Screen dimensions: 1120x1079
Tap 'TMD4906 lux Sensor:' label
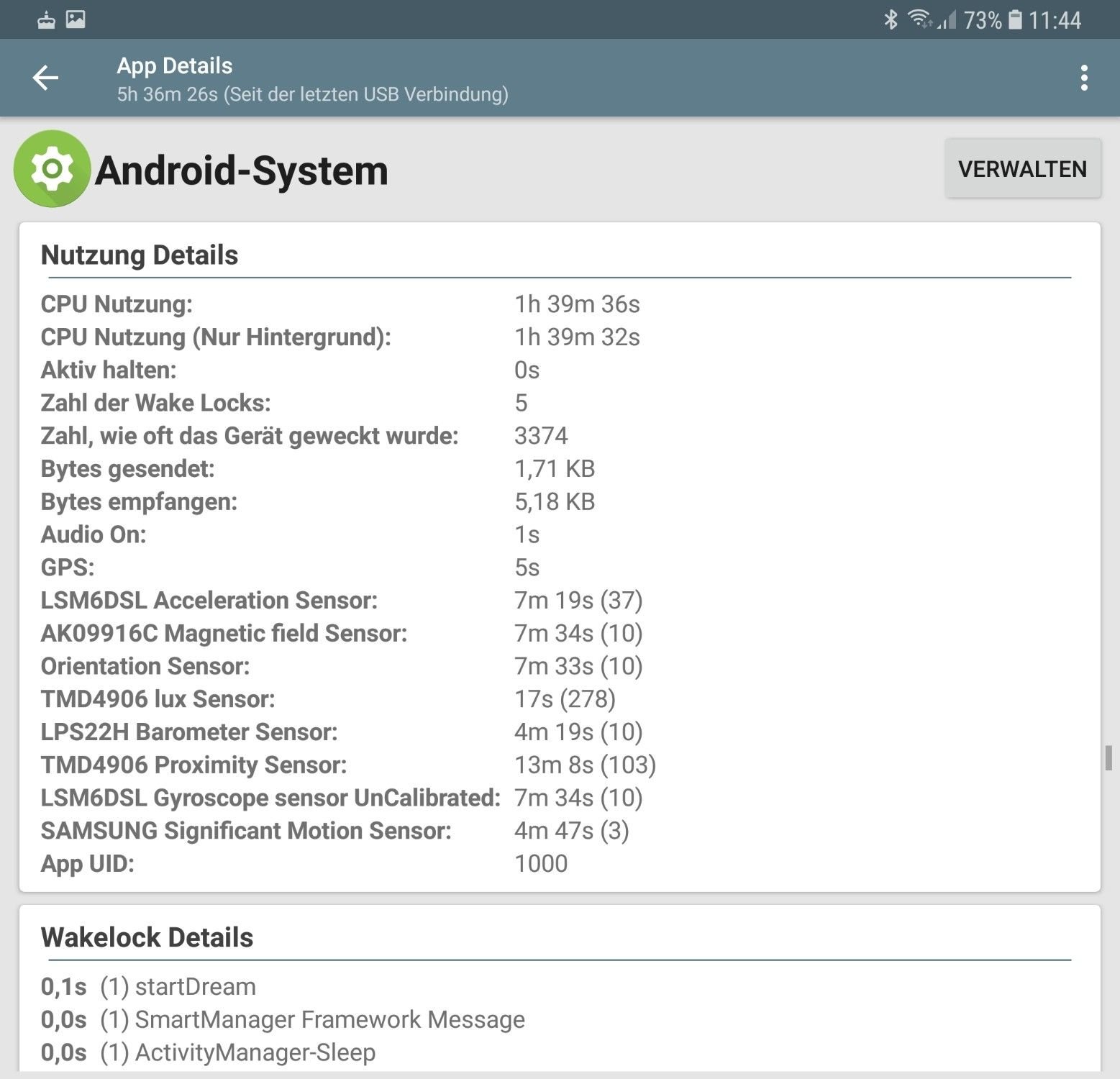point(158,699)
